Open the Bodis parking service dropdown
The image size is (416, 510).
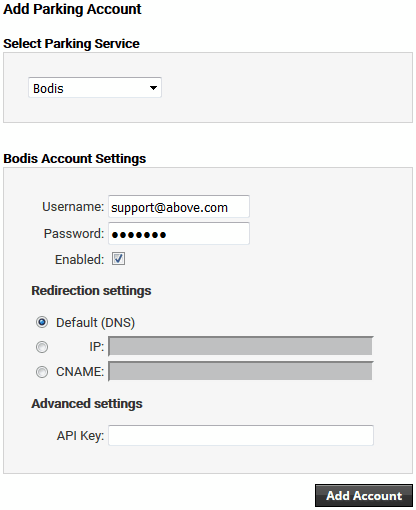[x=95, y=88]
